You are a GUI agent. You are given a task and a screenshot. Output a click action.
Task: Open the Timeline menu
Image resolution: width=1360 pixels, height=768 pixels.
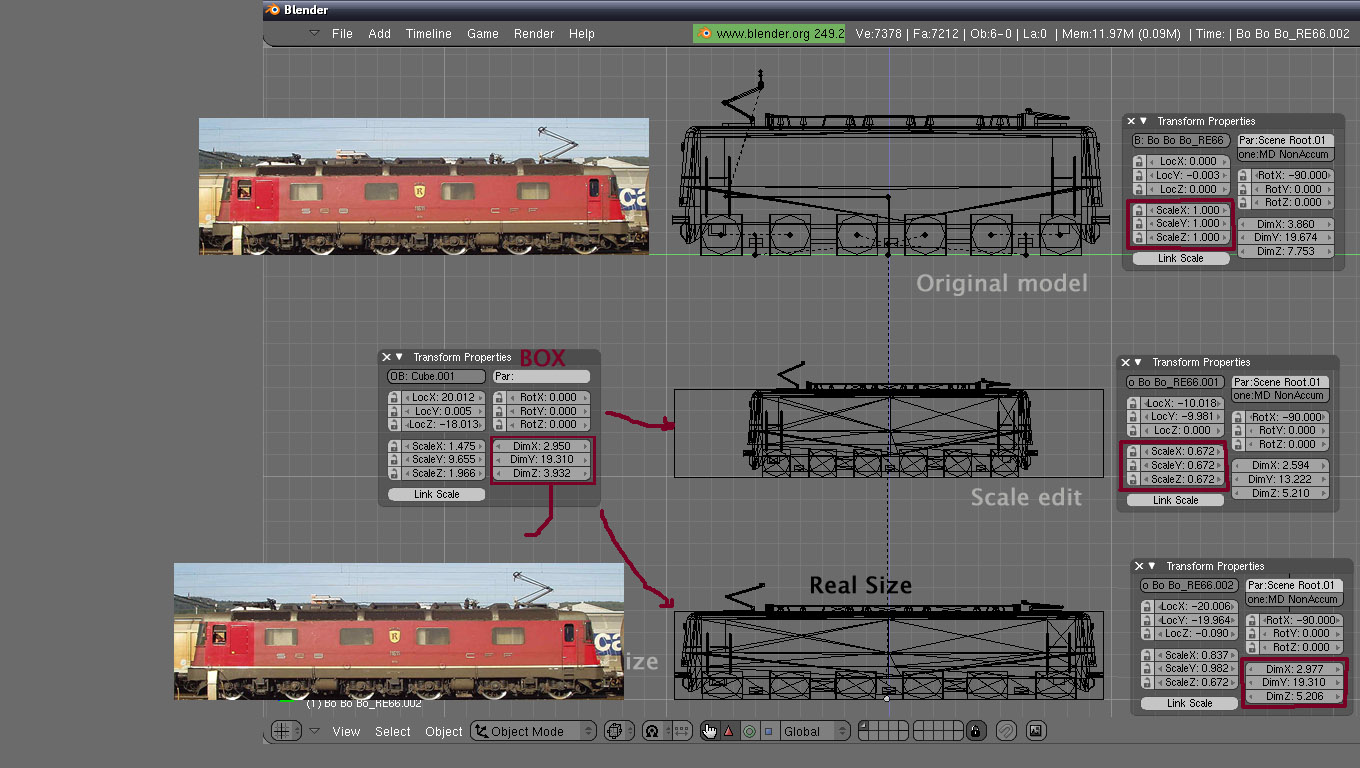[428, 33]
